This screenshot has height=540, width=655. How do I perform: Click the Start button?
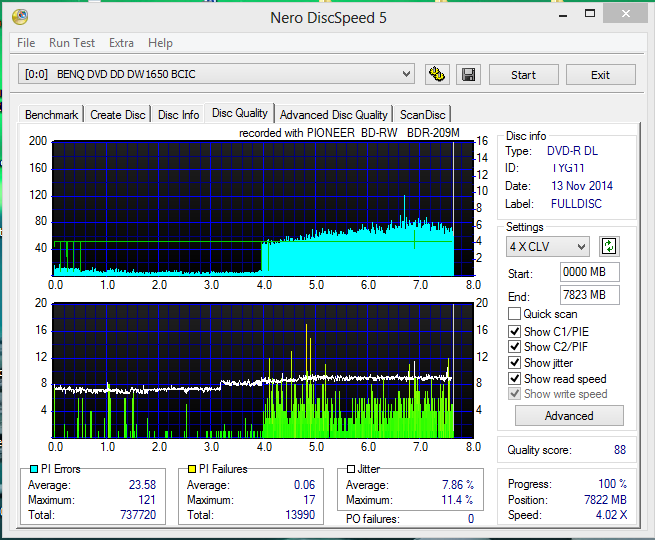coord(523,75)
